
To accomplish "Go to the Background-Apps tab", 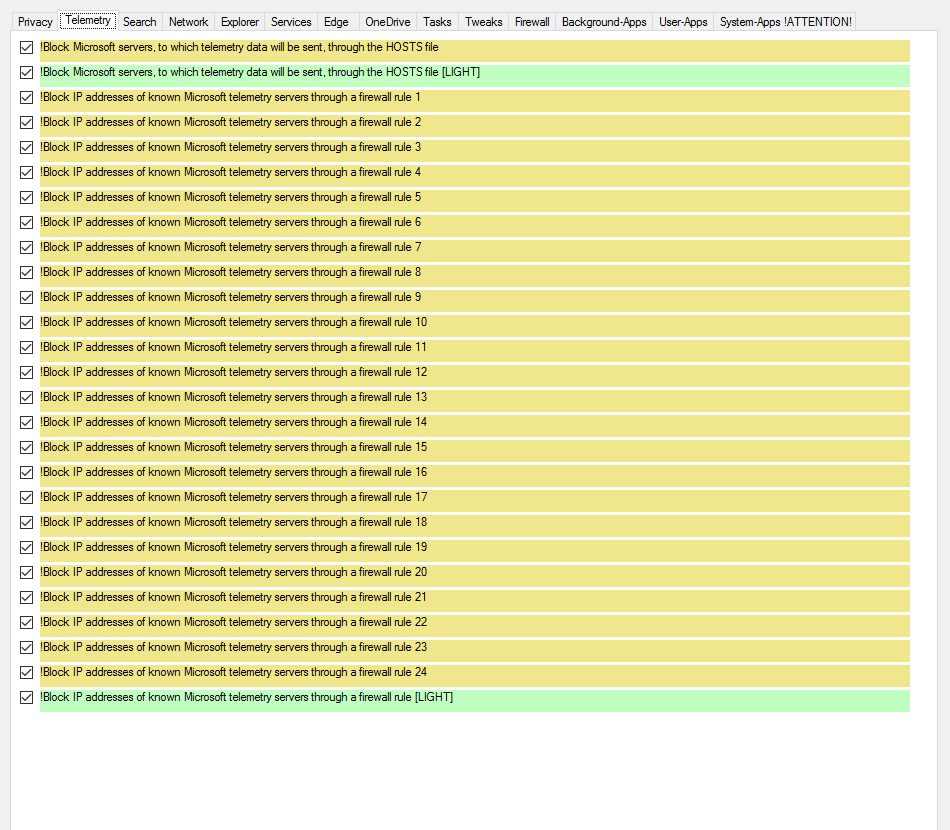I will [604, 22].
